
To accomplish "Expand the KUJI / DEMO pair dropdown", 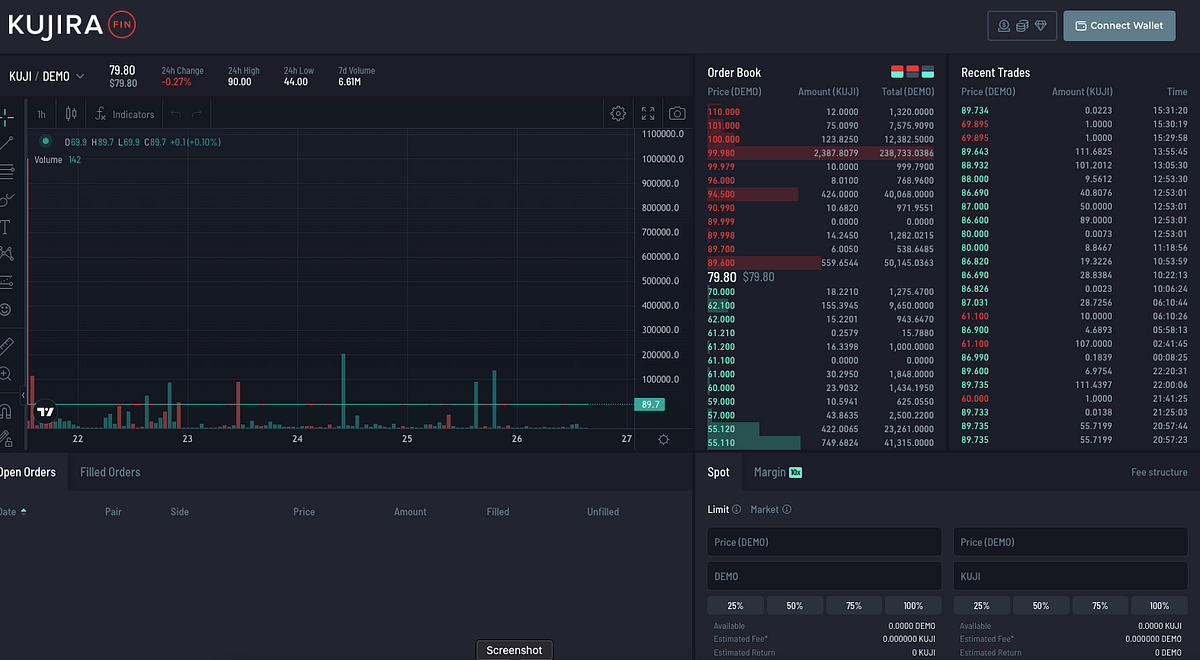I will tap(47, 76).
